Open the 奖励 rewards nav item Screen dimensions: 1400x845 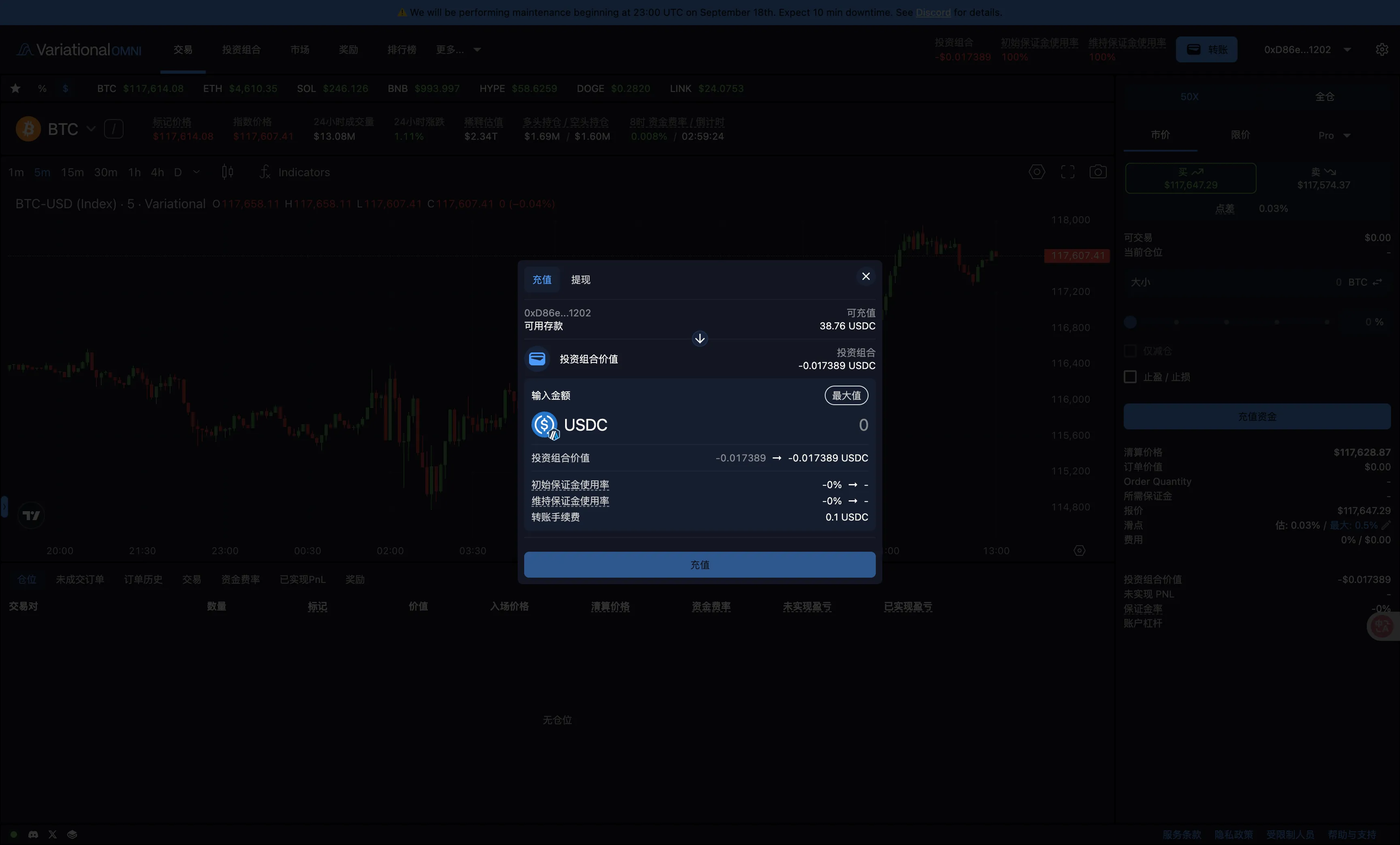(348, 49)
